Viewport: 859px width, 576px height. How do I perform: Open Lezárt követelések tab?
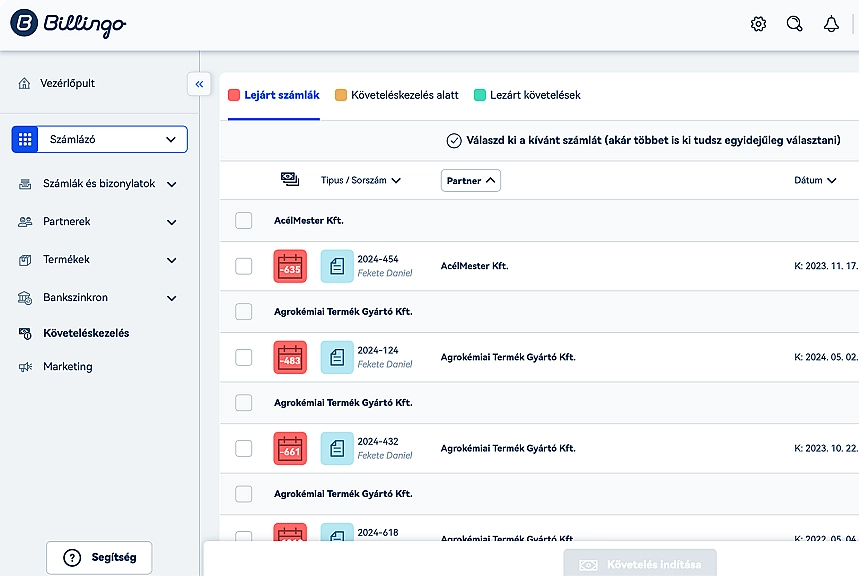527,95
